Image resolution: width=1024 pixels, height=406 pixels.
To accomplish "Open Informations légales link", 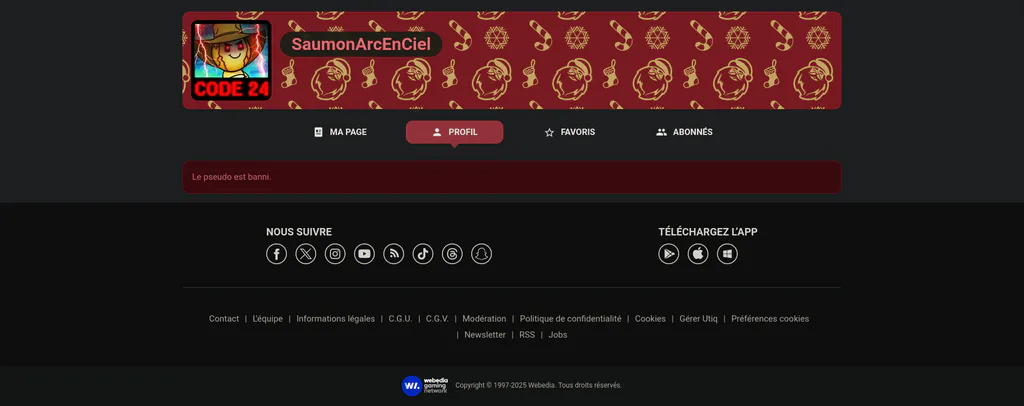I will 336,319.
